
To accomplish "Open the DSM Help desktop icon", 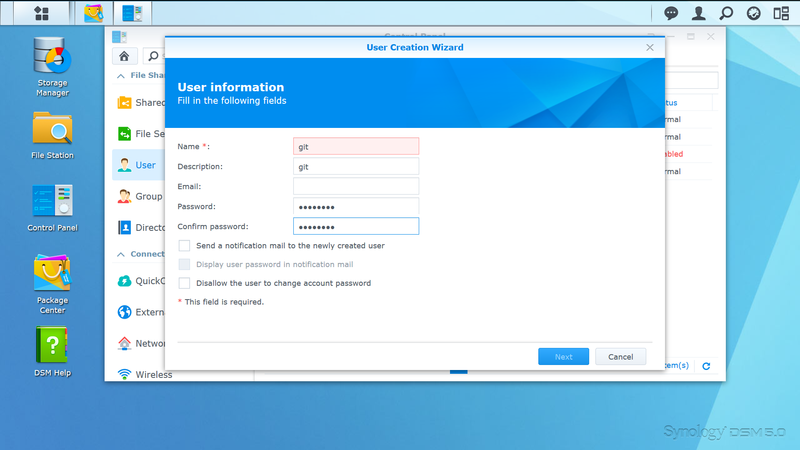I will tap(52, 352).
